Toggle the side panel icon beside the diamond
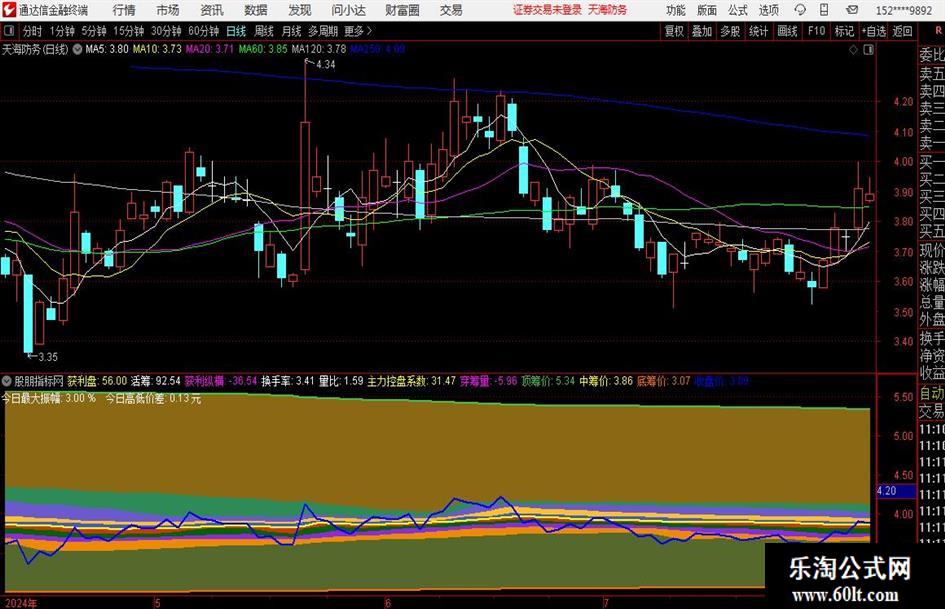This screenshot has height=609, width=945. tap(868, 50)
